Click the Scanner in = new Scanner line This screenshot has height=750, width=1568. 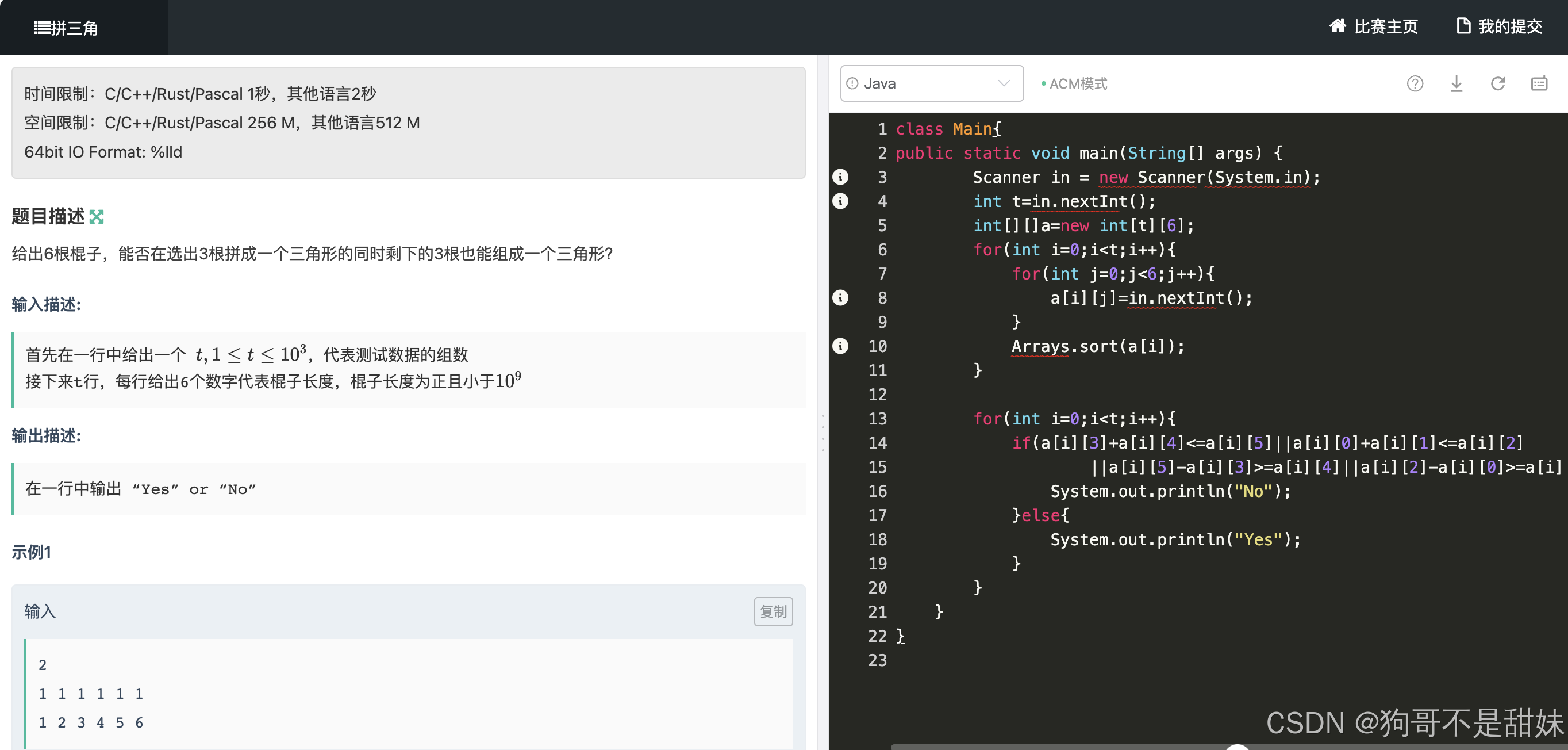point(1146,177)
